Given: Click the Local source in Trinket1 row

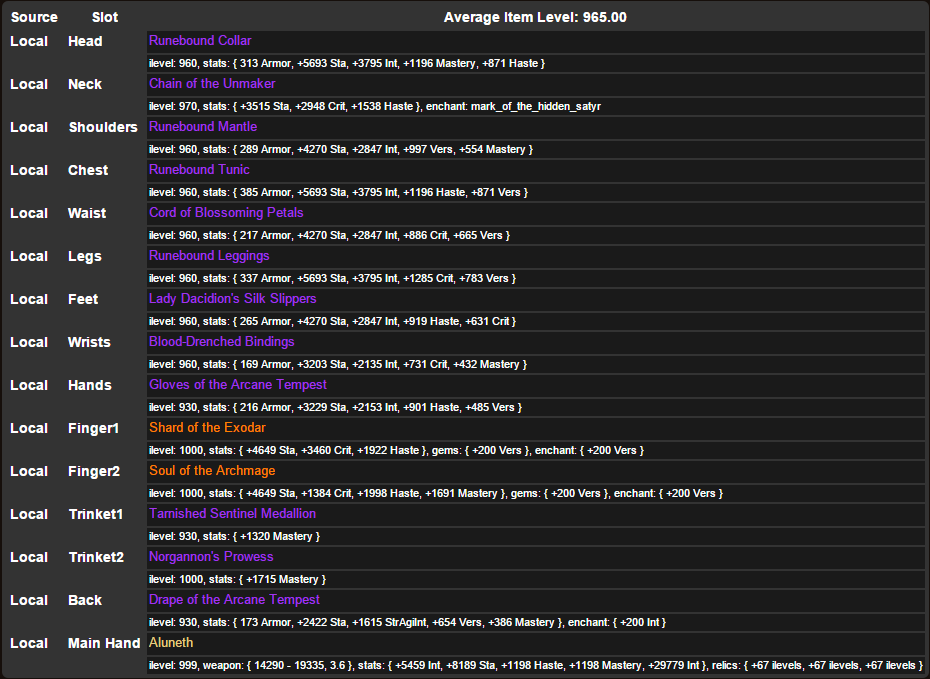Looking at the screenshot, I should pyautogui.click(x=28, y=514).
